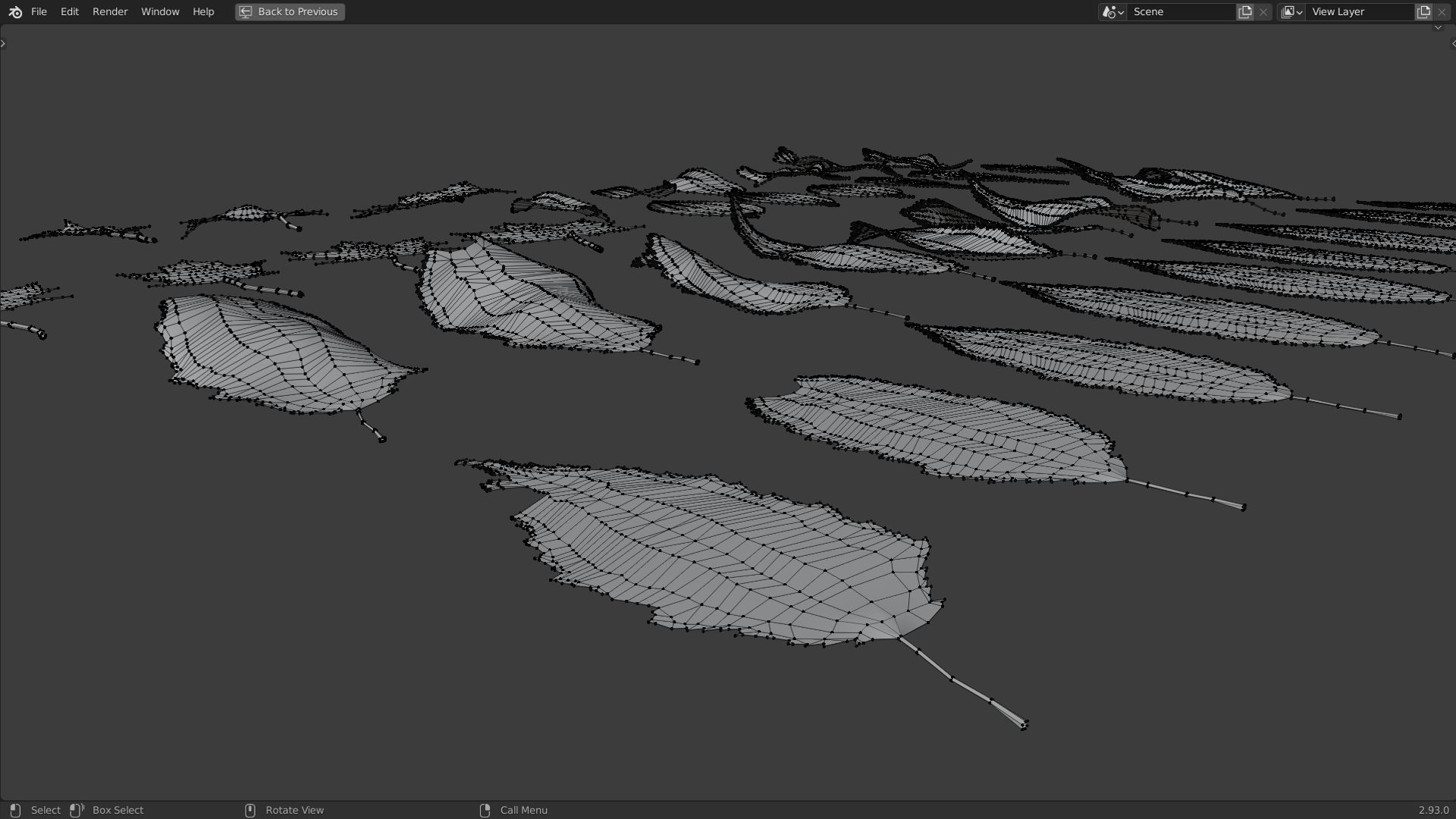The height and width of the screenshot is (819, 1456).
Task: Click the Back to Previous button
Action: (290, 11)
